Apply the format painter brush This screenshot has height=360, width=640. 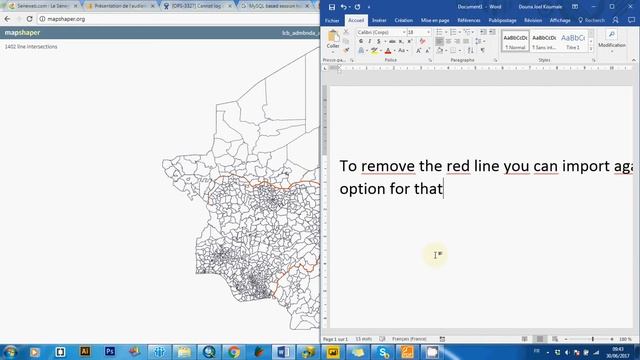[x=346, y=50]
